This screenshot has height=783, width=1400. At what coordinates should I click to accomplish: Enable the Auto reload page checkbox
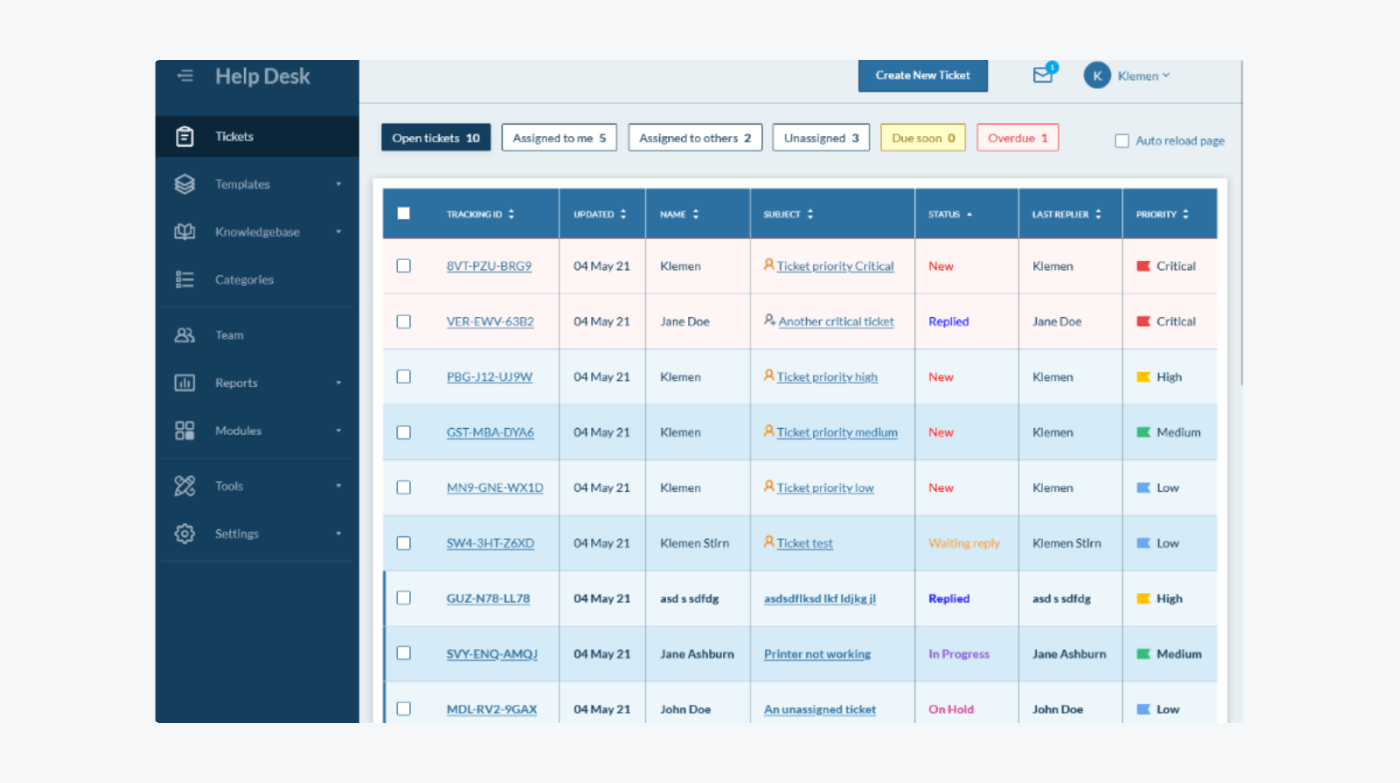click(1122, 141)
